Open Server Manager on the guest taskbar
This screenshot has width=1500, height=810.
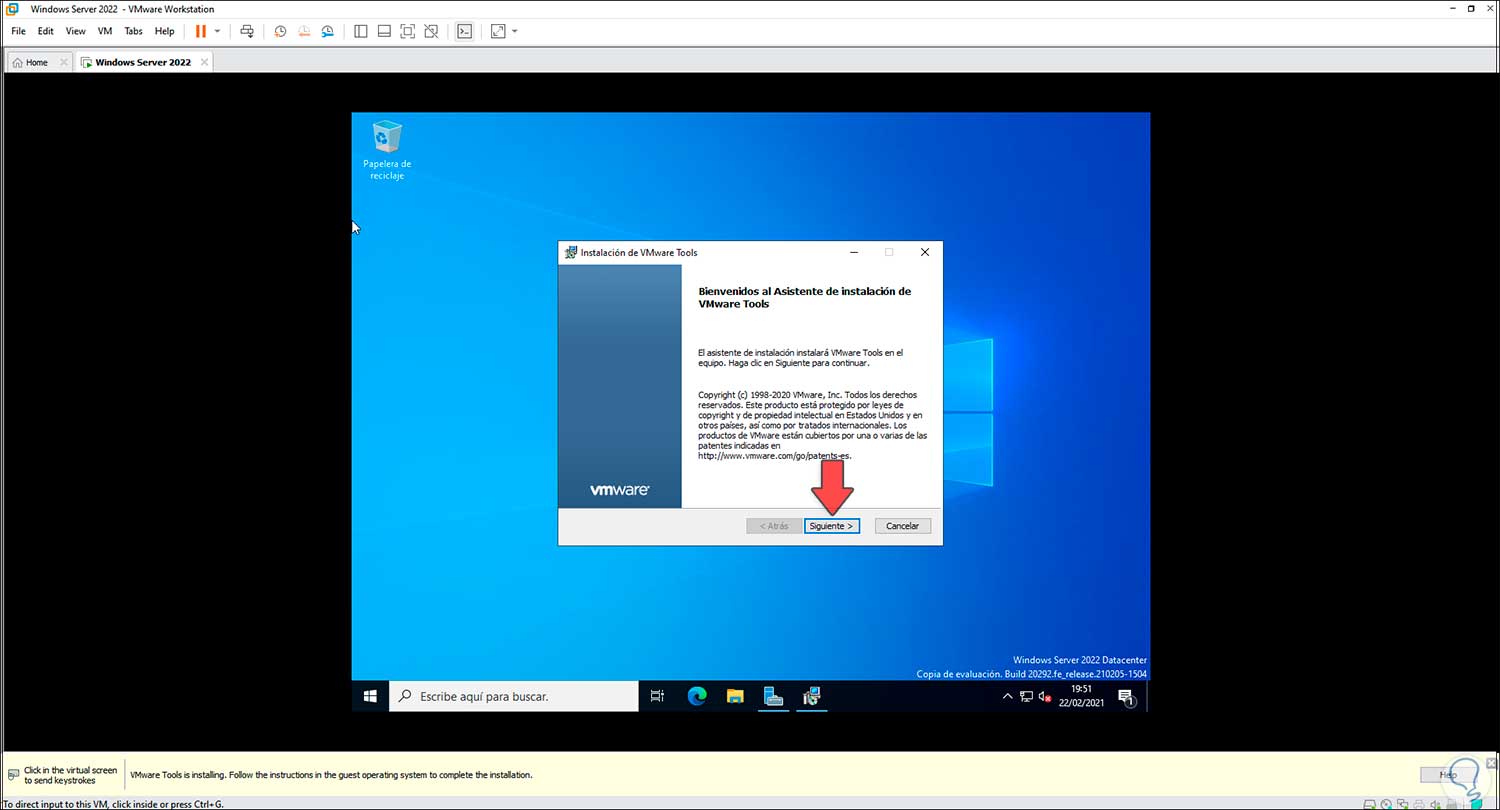pos(773,696)
